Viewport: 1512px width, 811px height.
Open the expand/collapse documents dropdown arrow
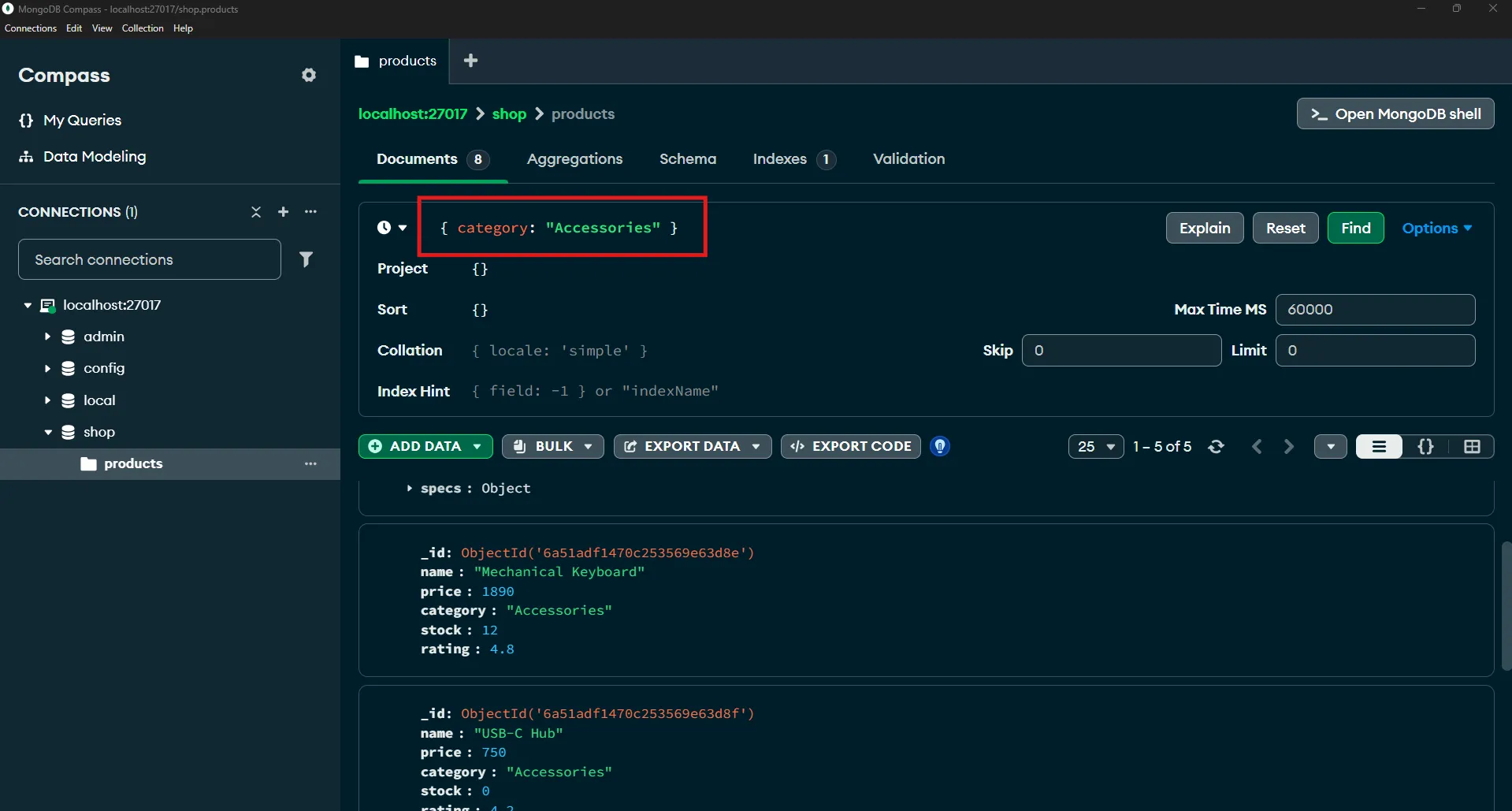1331,447
